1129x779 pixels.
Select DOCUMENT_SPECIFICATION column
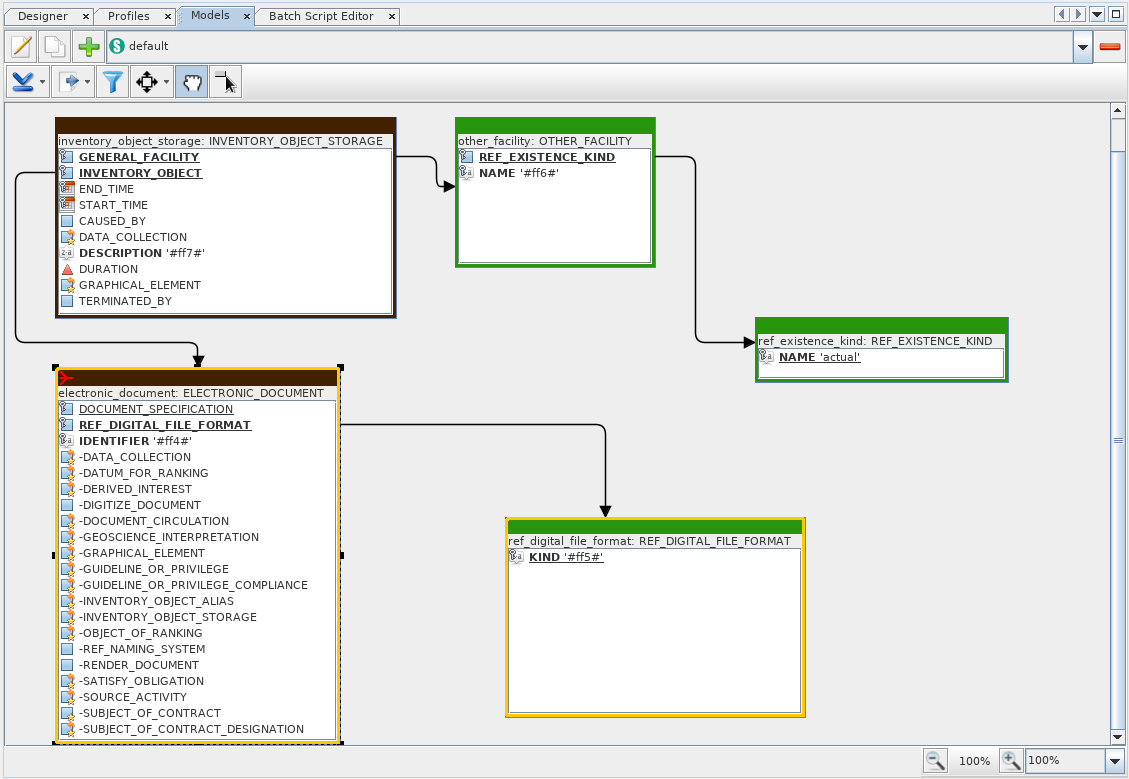[156, 409]
